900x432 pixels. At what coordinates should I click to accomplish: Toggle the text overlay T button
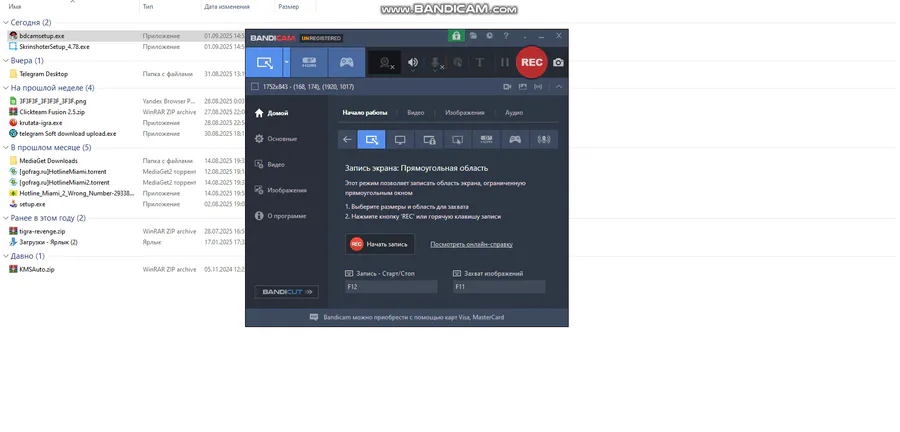[480, 63]
